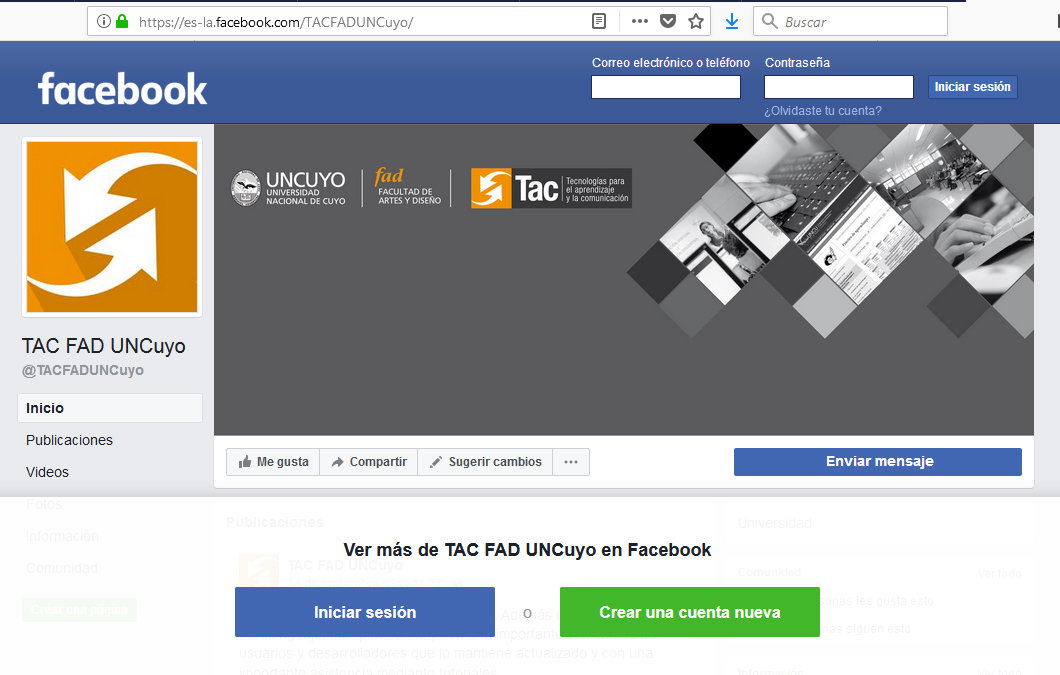Click the green secure connection padlock
This screenshot has height=675, width=1060.
(122, 22)
